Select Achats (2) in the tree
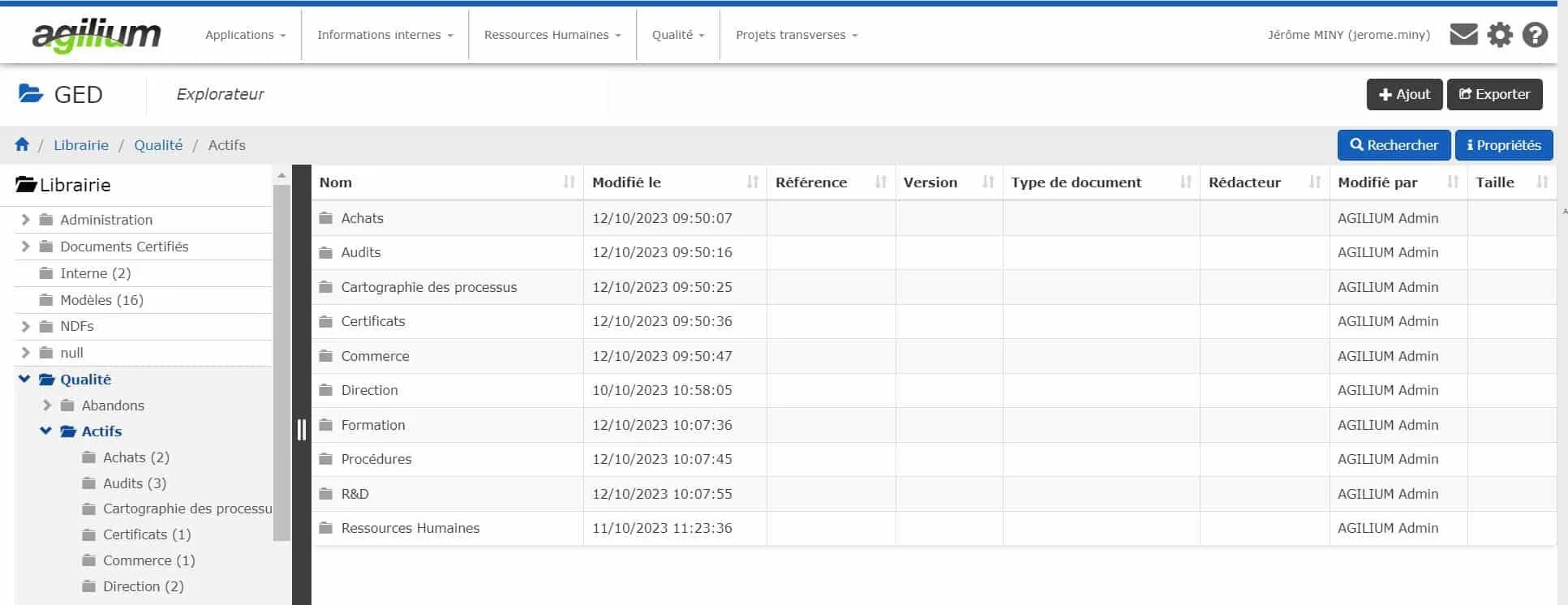1568x605 pixels. click(x=136, y=457)
